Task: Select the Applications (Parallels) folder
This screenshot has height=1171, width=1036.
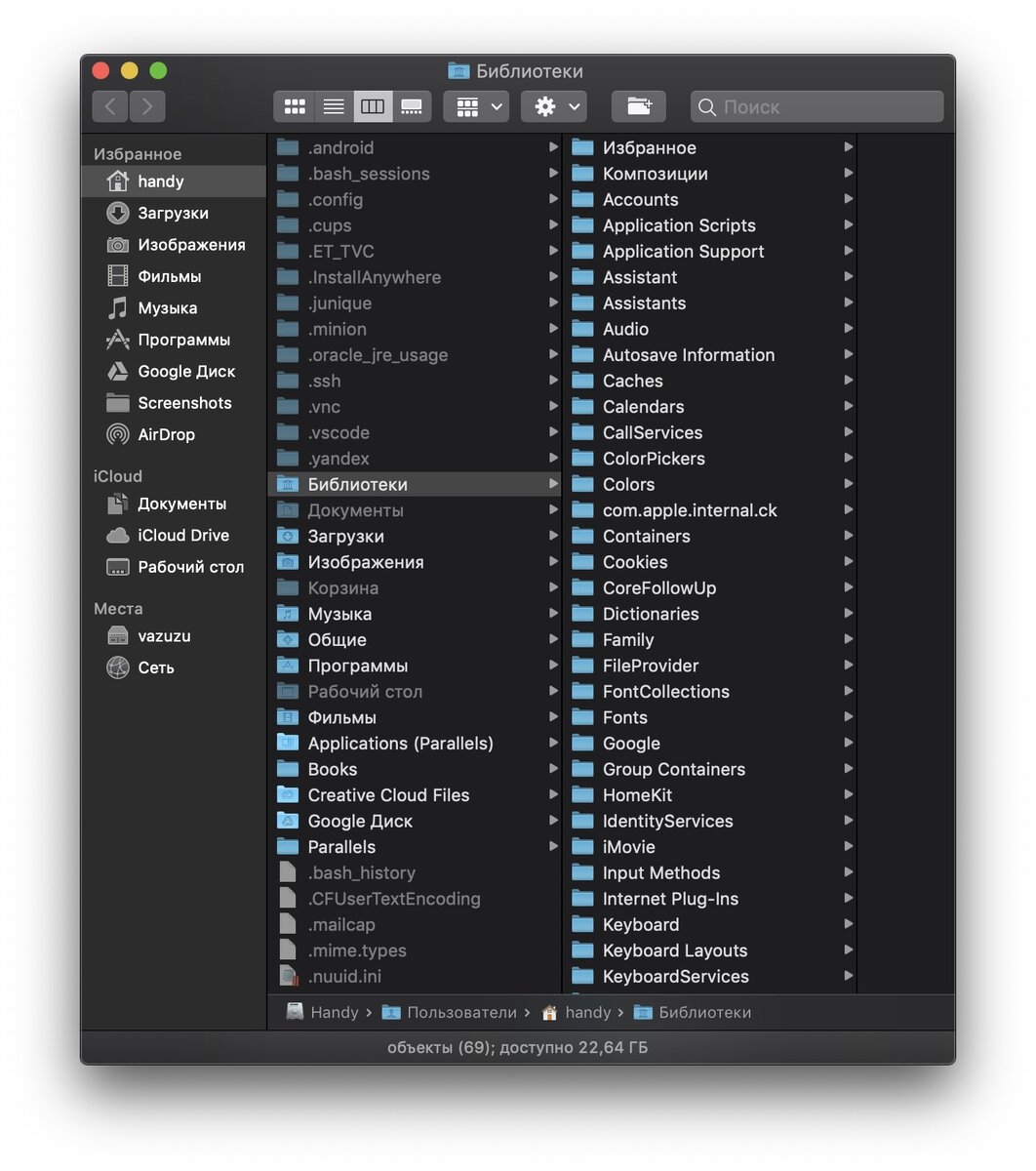Action: [415, 744]
